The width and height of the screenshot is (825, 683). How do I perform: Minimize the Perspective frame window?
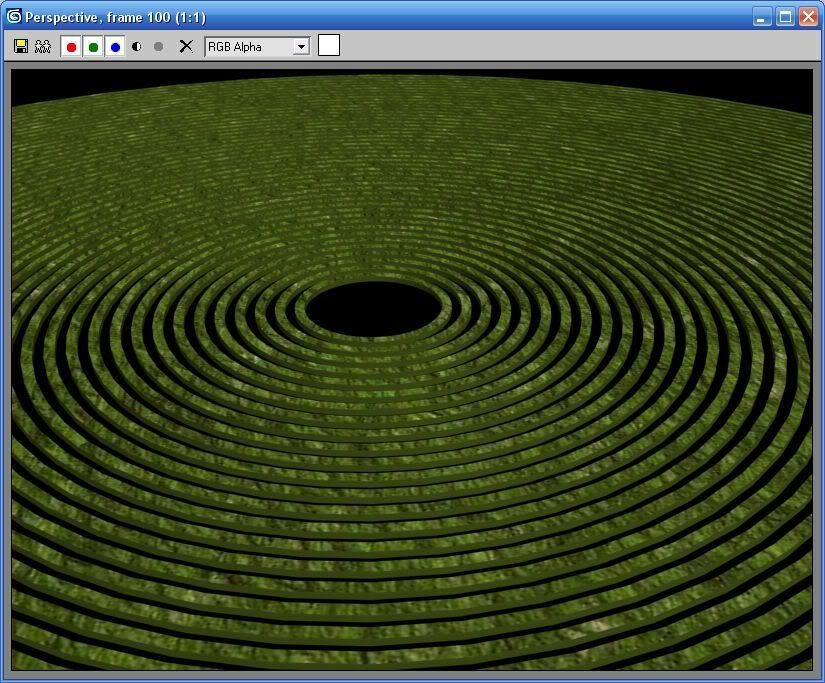(x=760, y=17)
